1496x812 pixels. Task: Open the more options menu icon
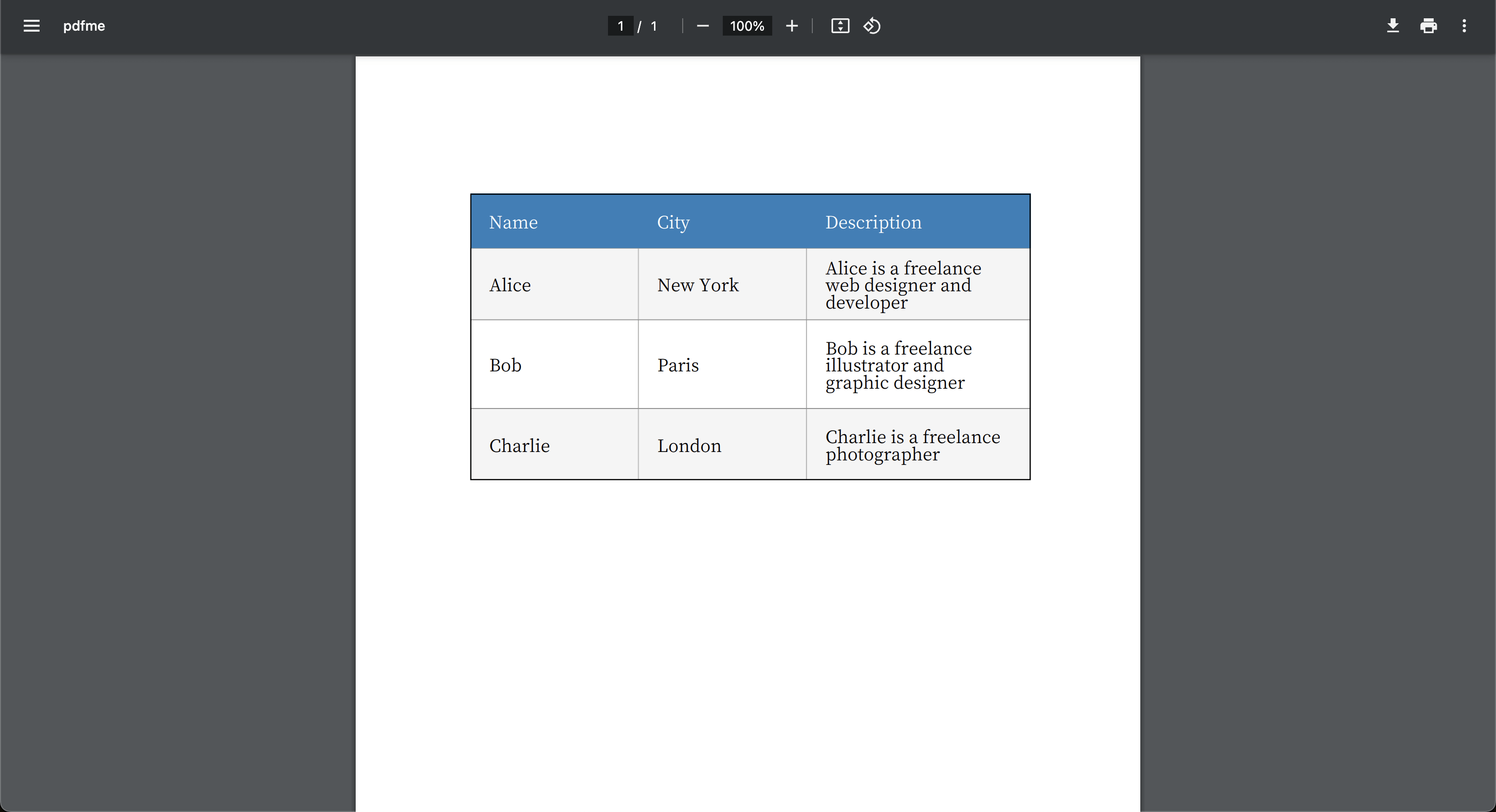pos(1465,26)
